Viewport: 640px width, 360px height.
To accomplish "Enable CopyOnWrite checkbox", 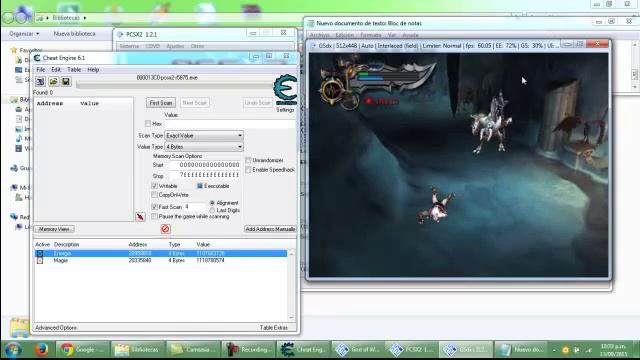I will tap(154, 195).
